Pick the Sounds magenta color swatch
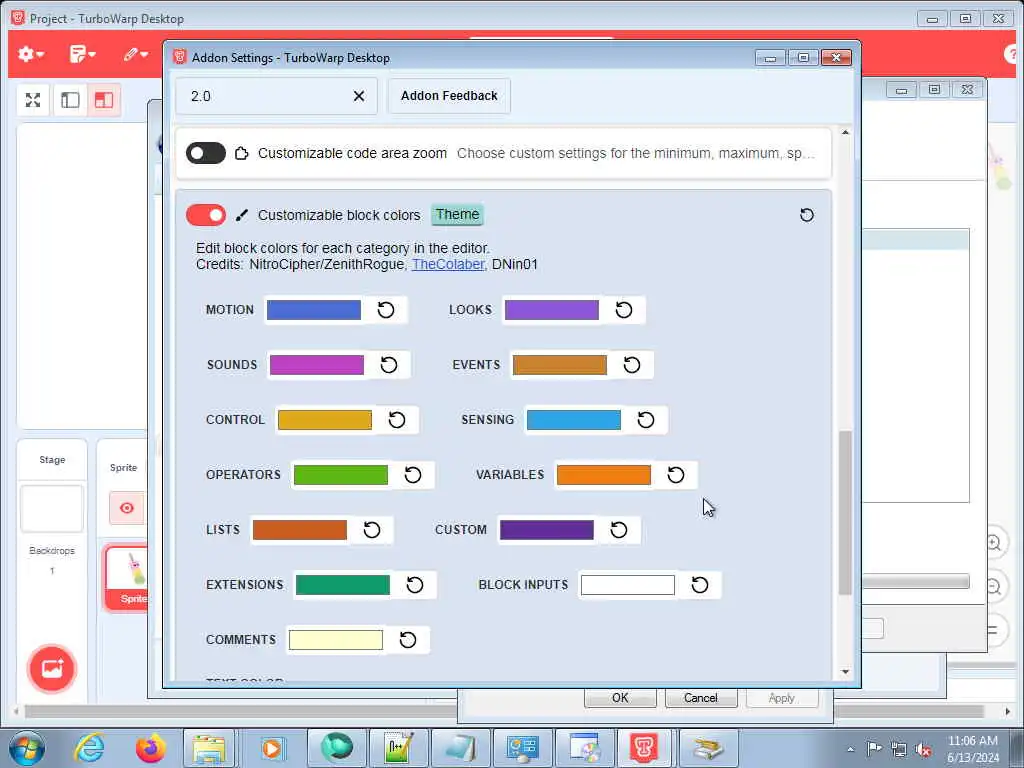Image resolution: width=1024 pixels, height=768 pixels. 317,364
